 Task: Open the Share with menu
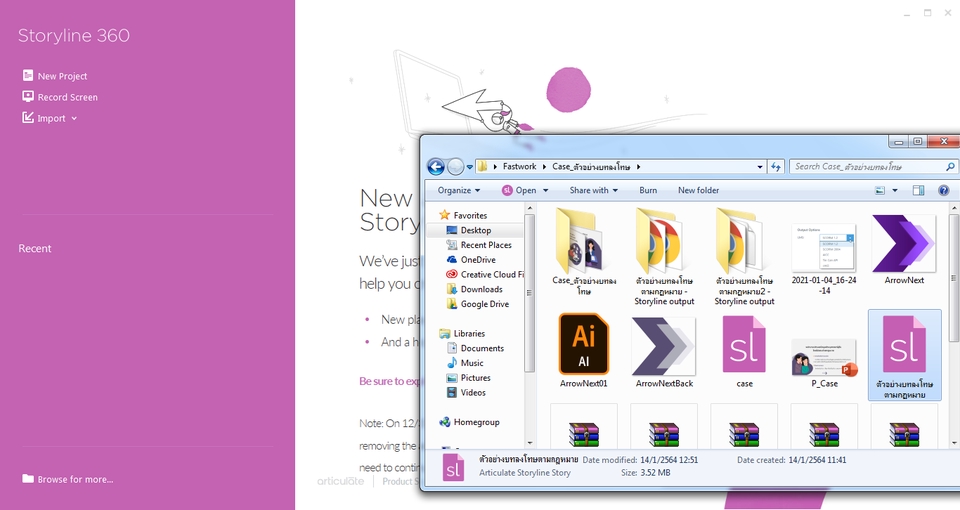[x=593, y=190]
